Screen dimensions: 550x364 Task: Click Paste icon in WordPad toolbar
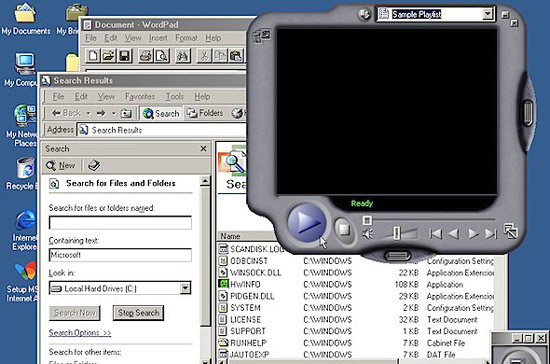click(236, 56)
